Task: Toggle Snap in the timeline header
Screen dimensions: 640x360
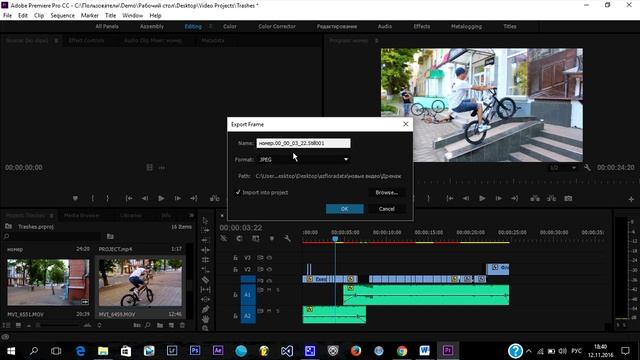Action: tap(239, 238)
